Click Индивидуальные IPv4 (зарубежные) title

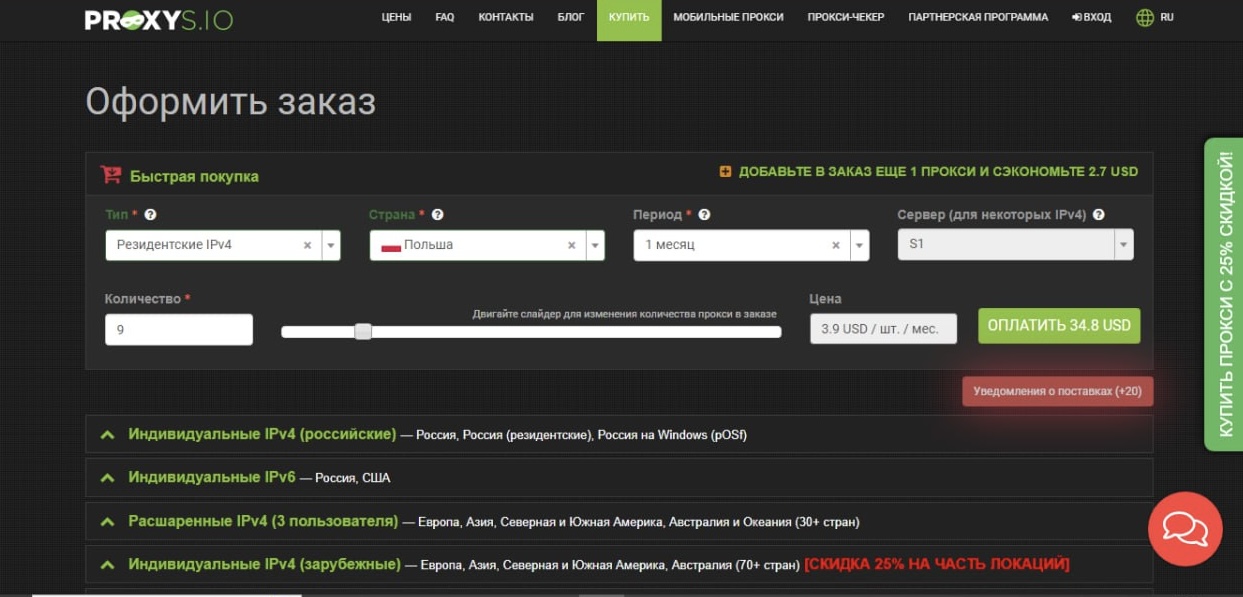tap(264, 564)
